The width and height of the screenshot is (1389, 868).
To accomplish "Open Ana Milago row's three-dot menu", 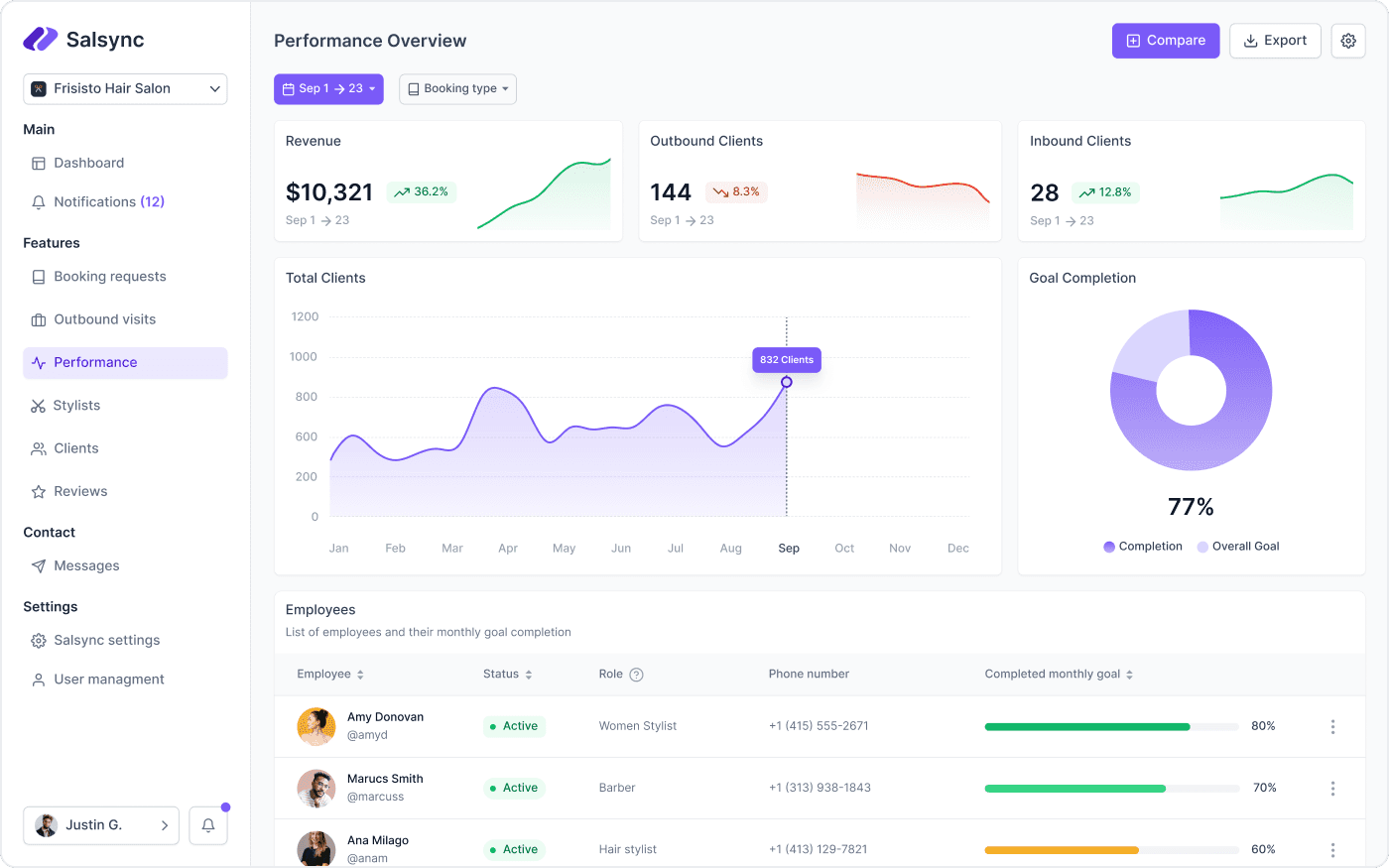I will click(1332, 850).
